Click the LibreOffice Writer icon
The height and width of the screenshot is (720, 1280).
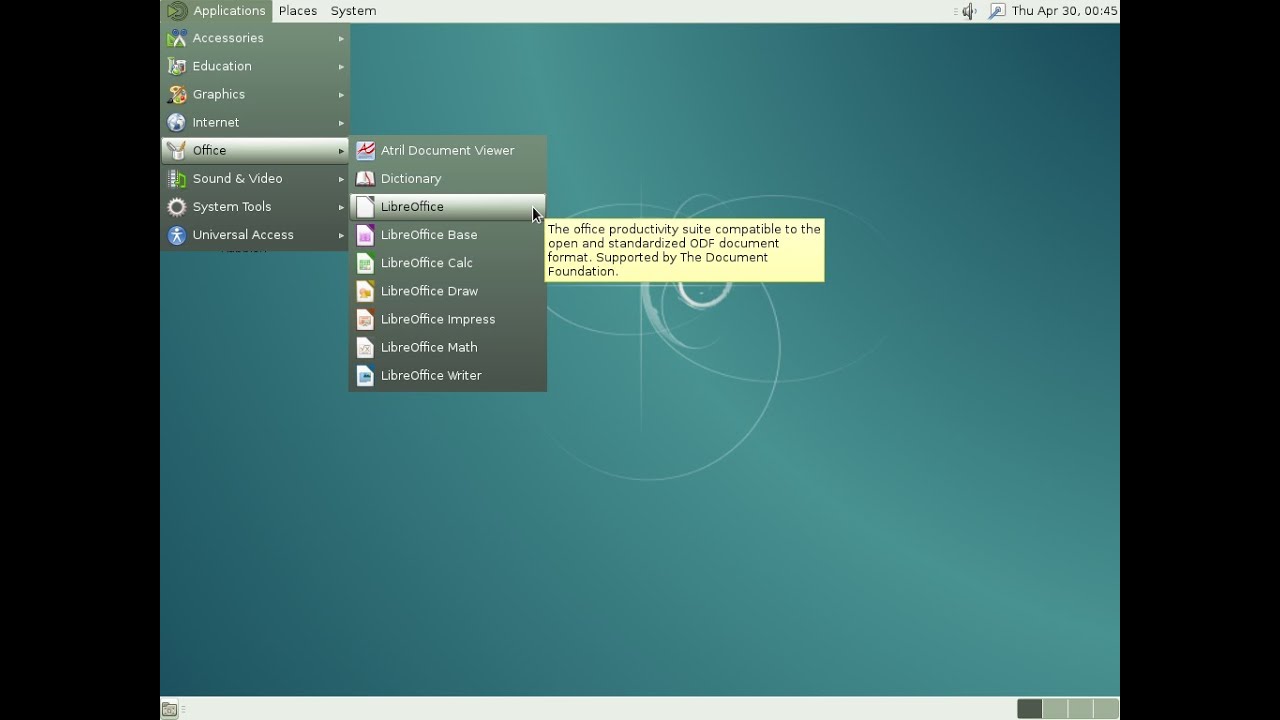click(365, 375)
